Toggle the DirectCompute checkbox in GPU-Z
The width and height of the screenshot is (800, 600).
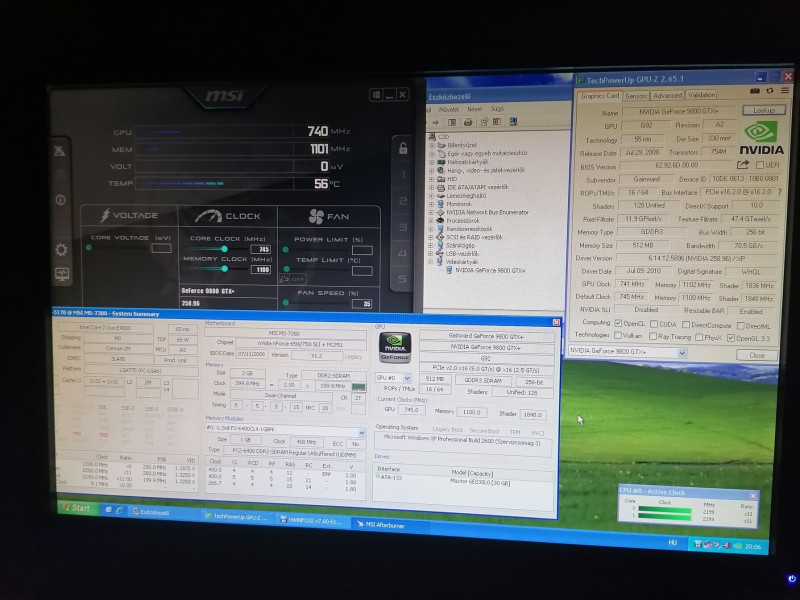pyautogui.click(x=686, y=324)
